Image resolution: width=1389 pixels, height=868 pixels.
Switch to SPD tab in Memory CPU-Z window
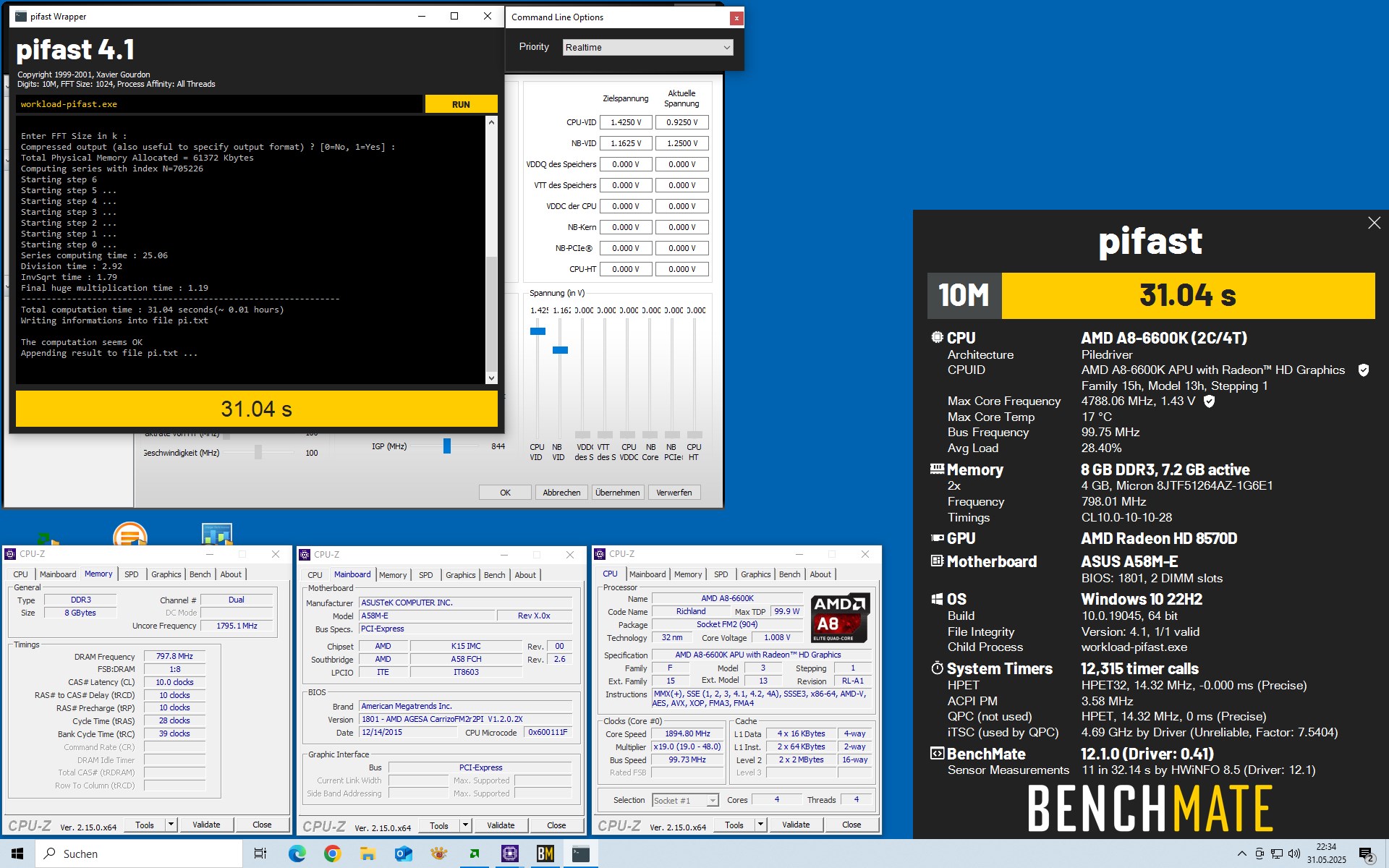[131, 574]
